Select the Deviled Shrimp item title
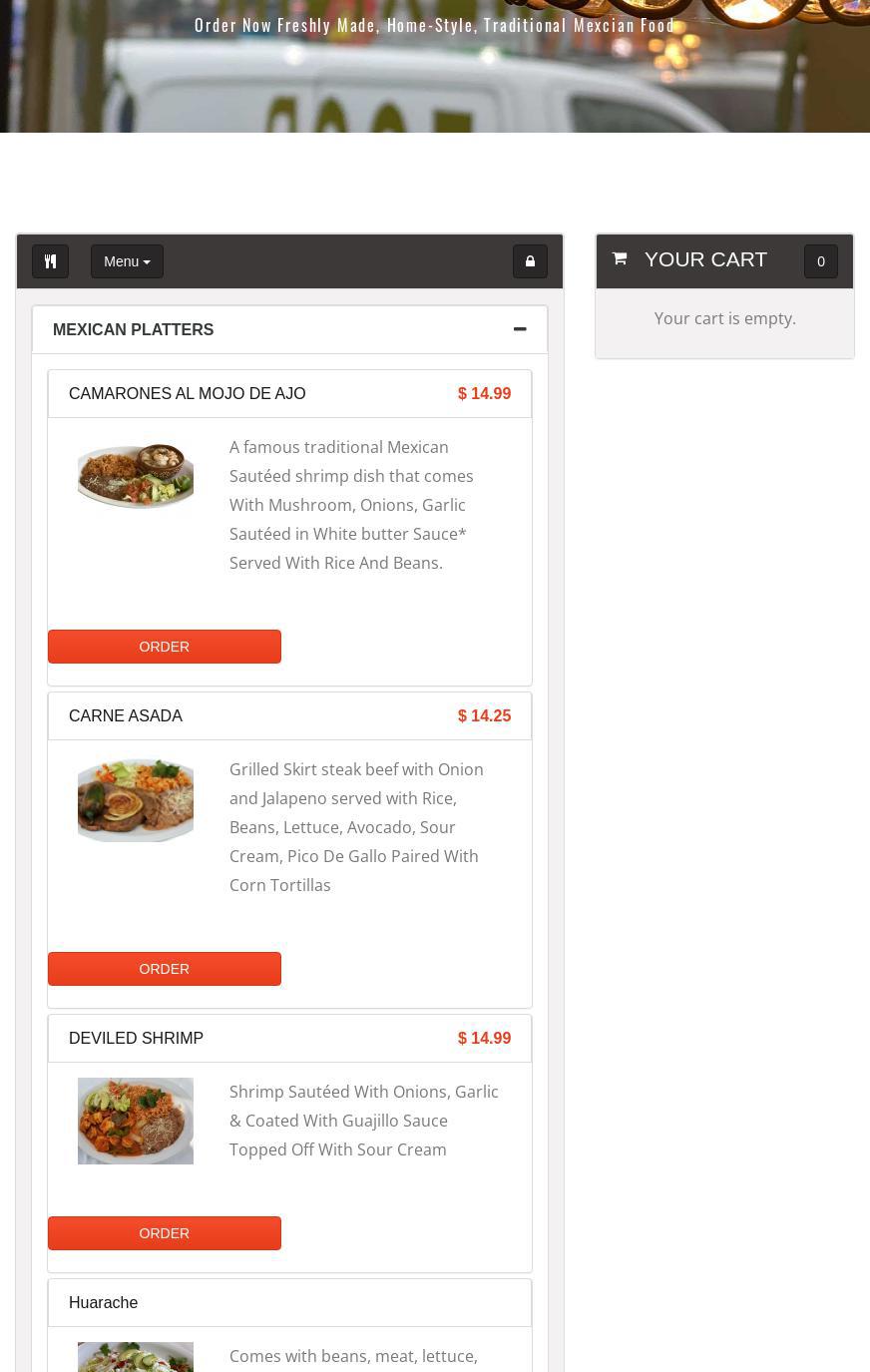Viewport: 870px width, 1372px height. [x=137, y=1039]
